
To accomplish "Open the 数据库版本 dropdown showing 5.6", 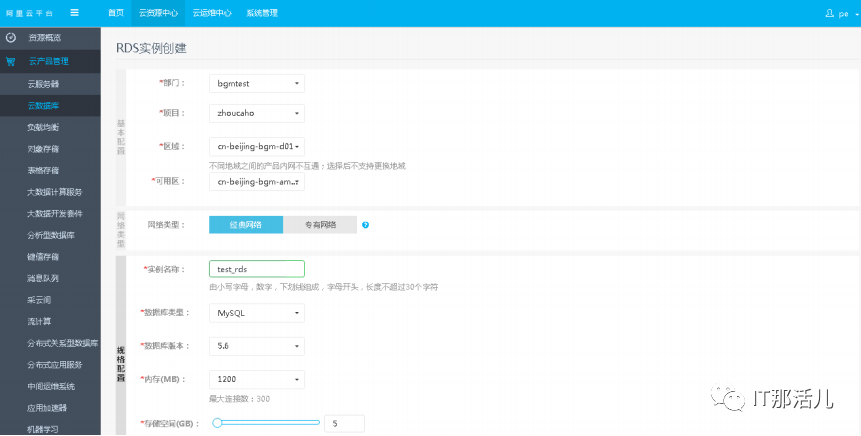I will (x=256, y=346).
